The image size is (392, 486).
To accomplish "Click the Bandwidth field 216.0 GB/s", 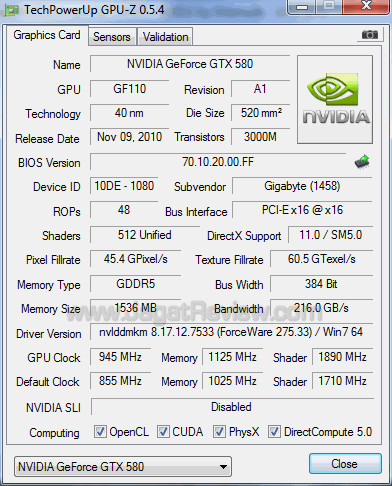I will click(x=321, y=308).
